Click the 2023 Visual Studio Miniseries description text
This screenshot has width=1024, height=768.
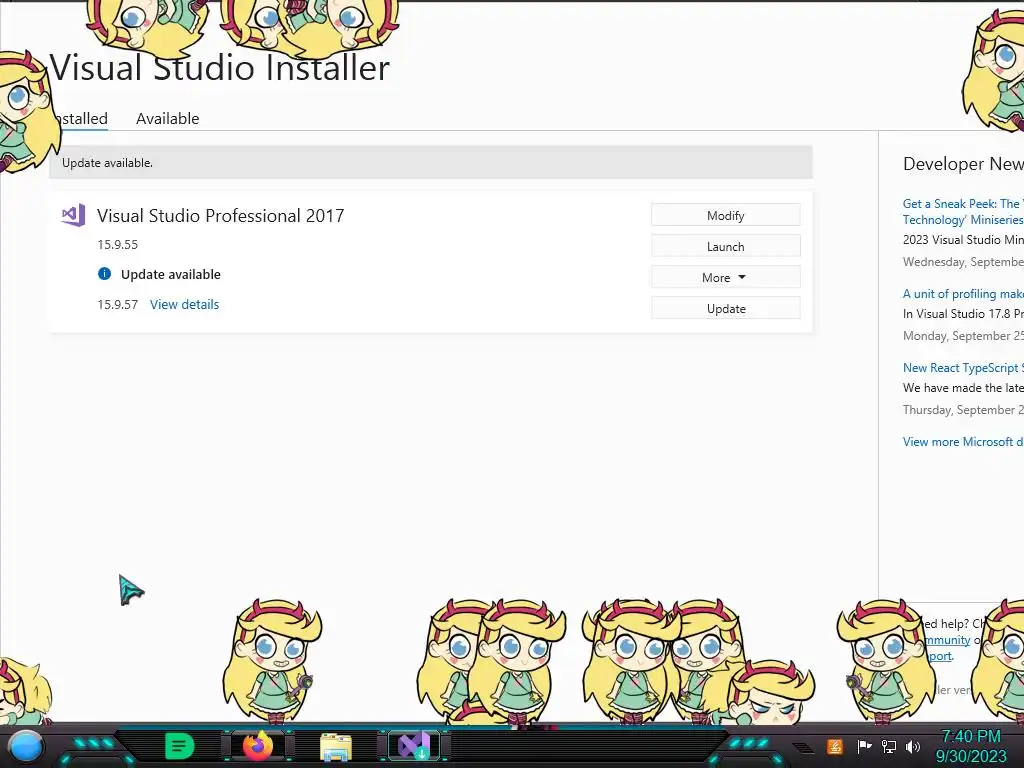tap(963, 240)
